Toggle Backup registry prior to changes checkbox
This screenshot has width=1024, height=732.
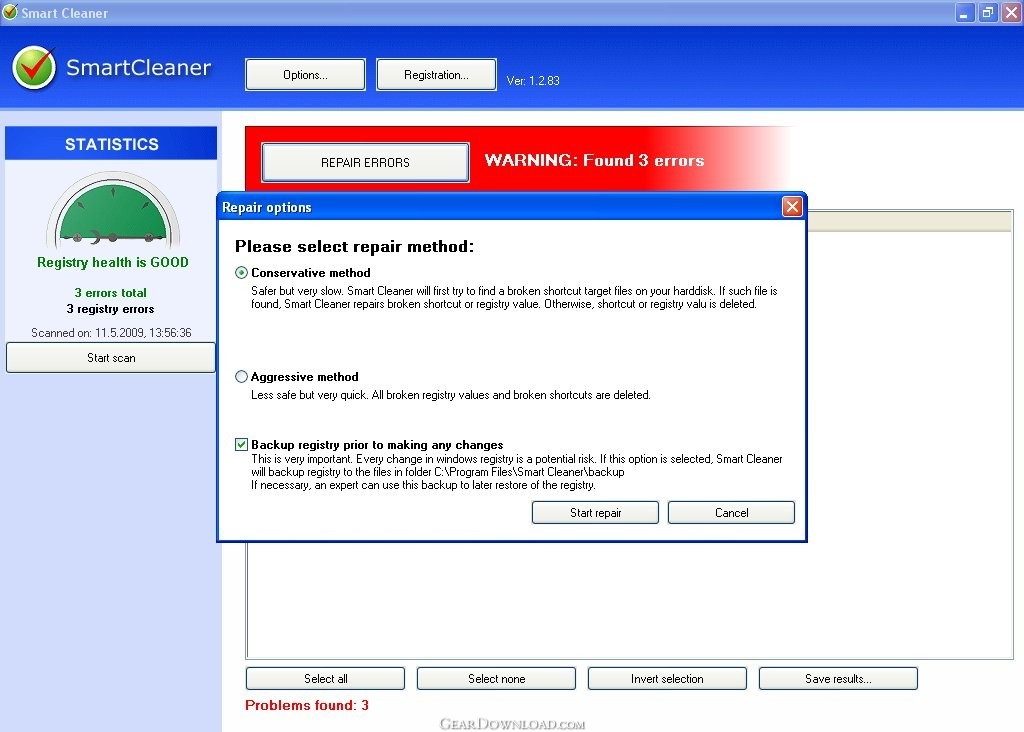tap(242, 445)
